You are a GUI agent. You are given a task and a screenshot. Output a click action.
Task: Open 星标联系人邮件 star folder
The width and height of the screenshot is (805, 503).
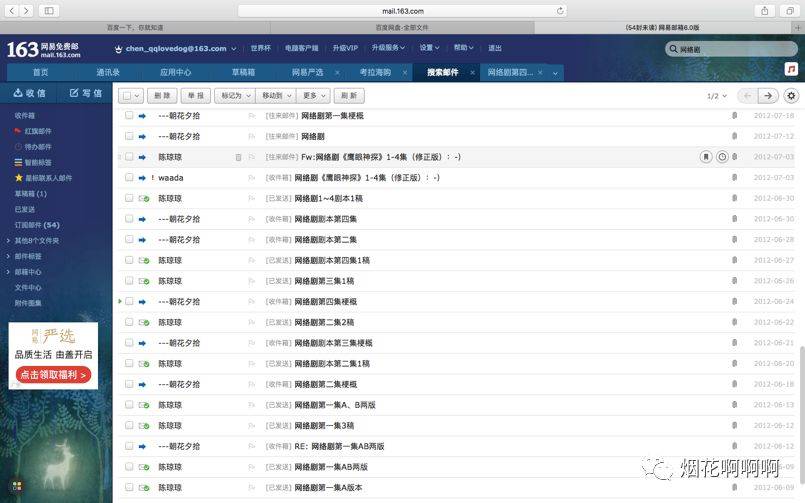[43, 178]
